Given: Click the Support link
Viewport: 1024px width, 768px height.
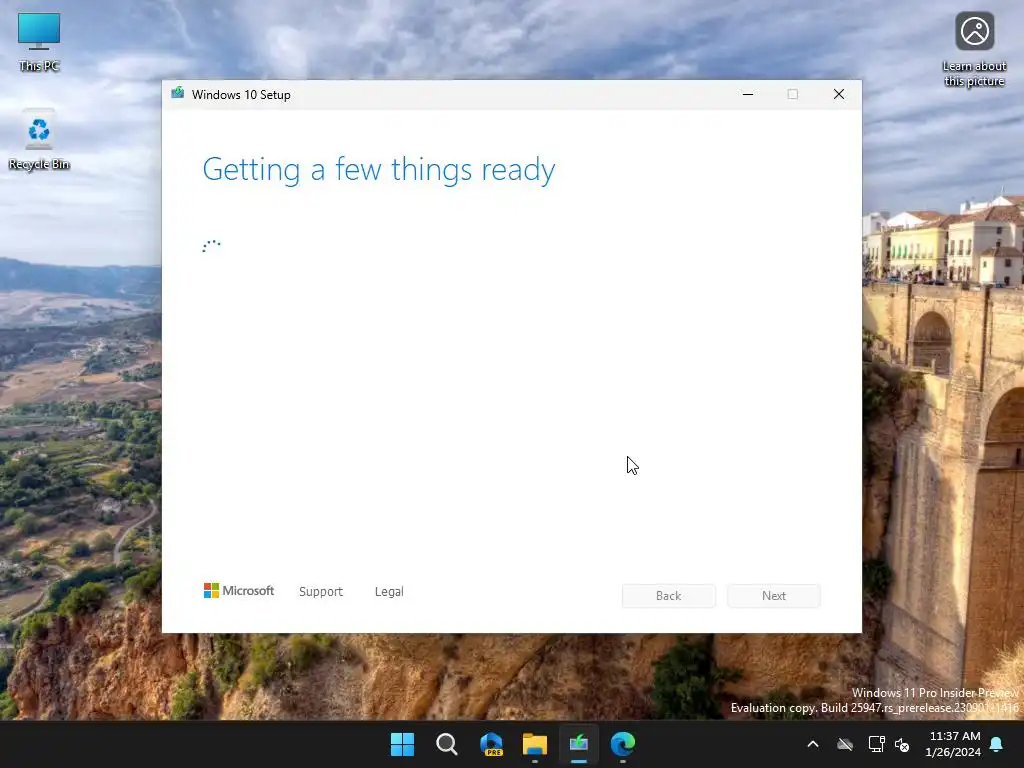Looking at the screenshot, I should 321,592.
